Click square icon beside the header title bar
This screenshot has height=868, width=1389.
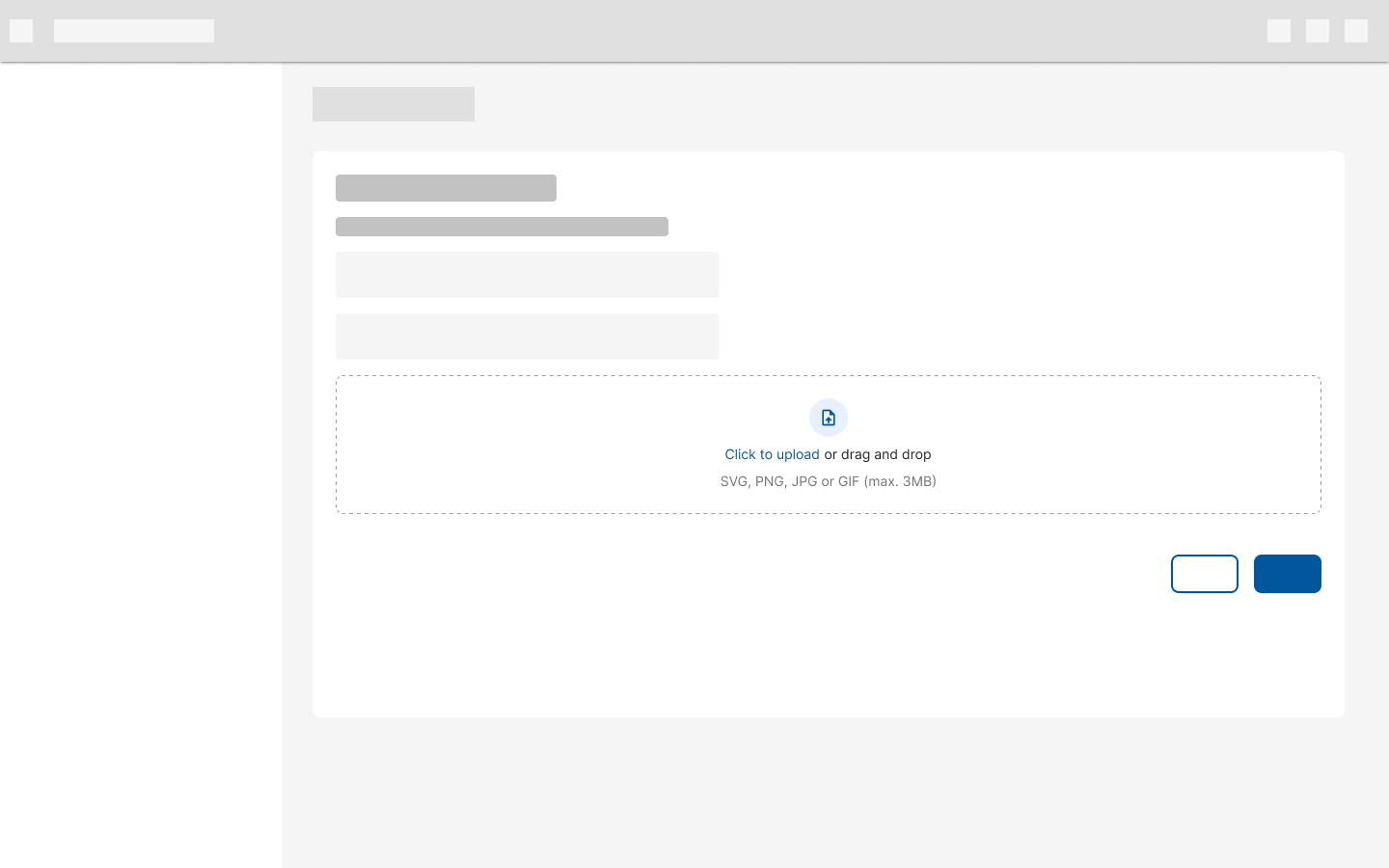point(21,31)
